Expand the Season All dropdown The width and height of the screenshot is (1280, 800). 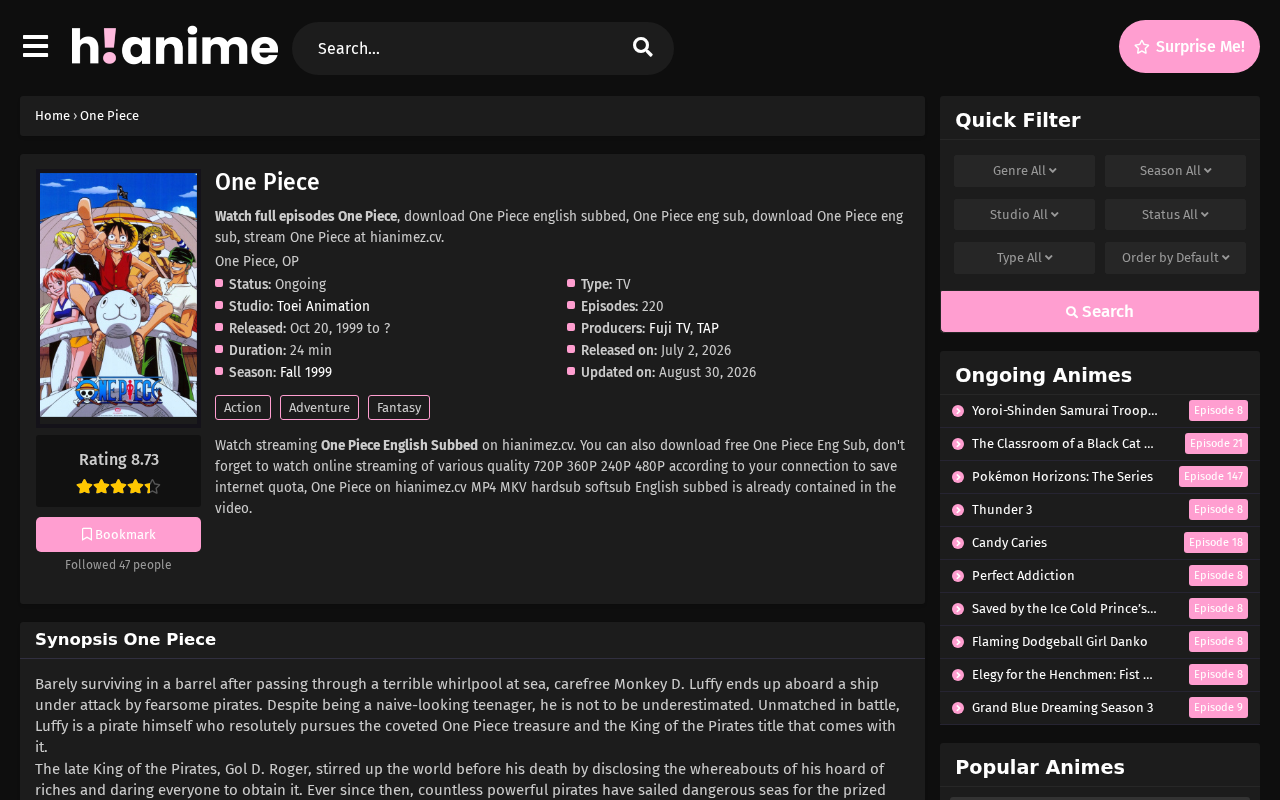1175,171
